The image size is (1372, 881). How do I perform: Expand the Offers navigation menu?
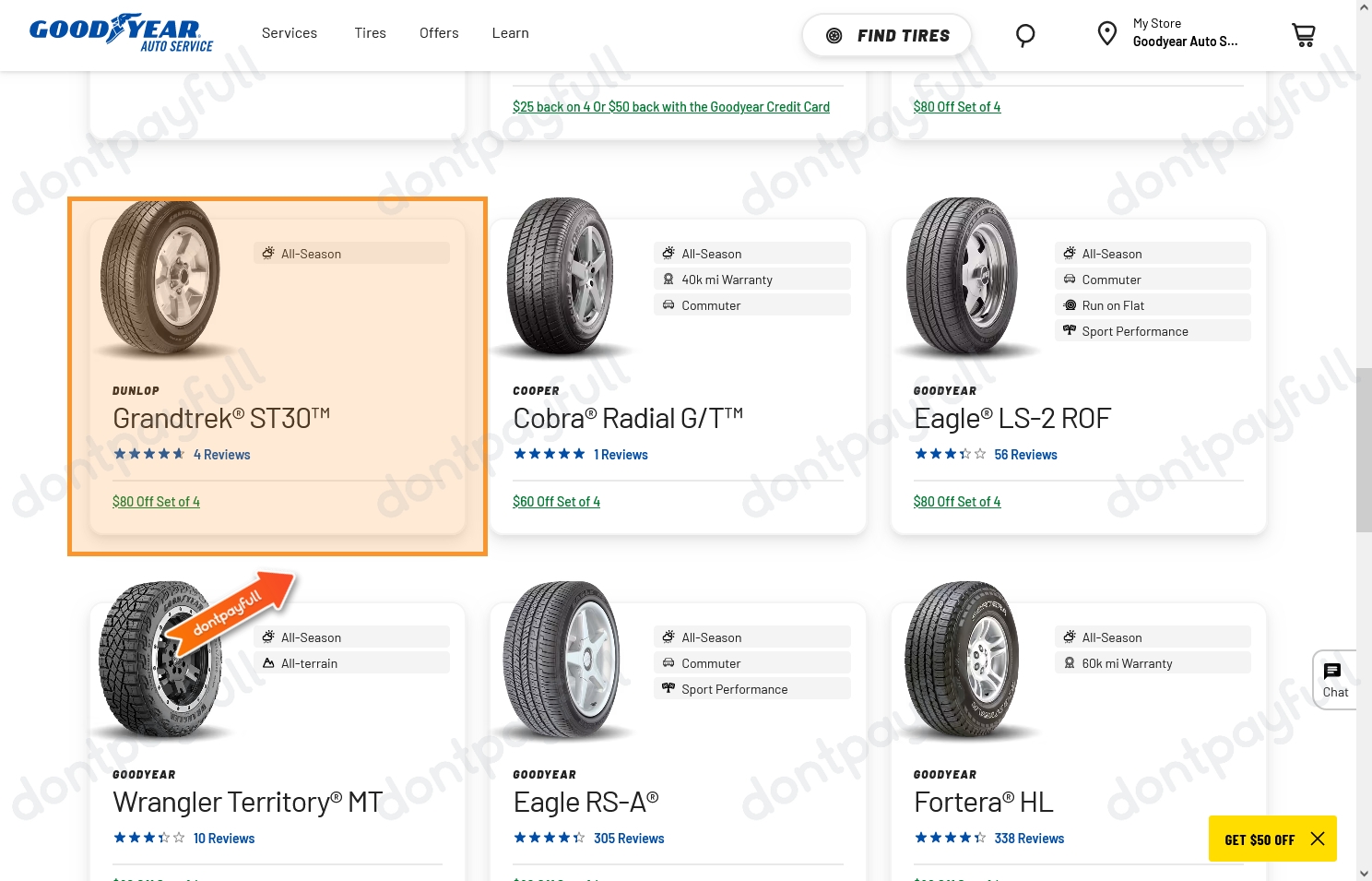[x=439, y=32]
